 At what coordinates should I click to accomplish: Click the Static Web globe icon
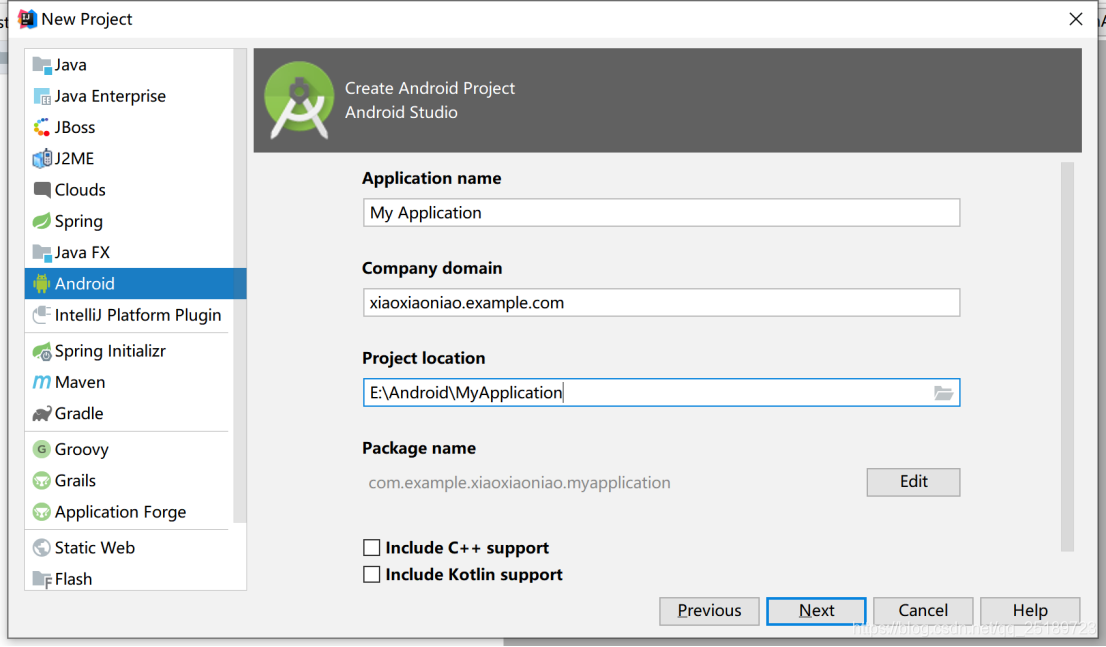point(42,548)
